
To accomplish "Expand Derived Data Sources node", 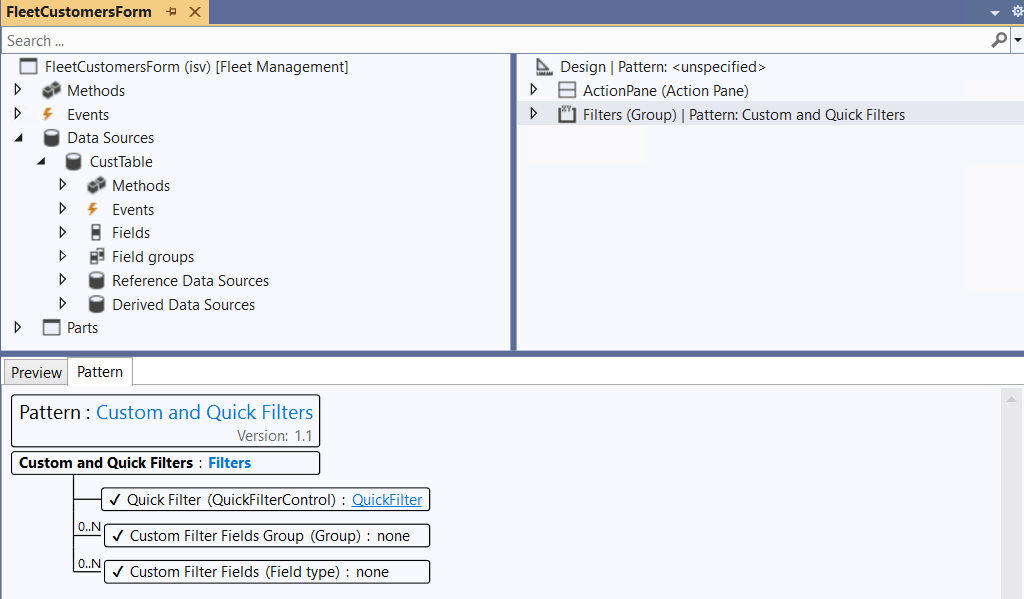I will (63, 303).
